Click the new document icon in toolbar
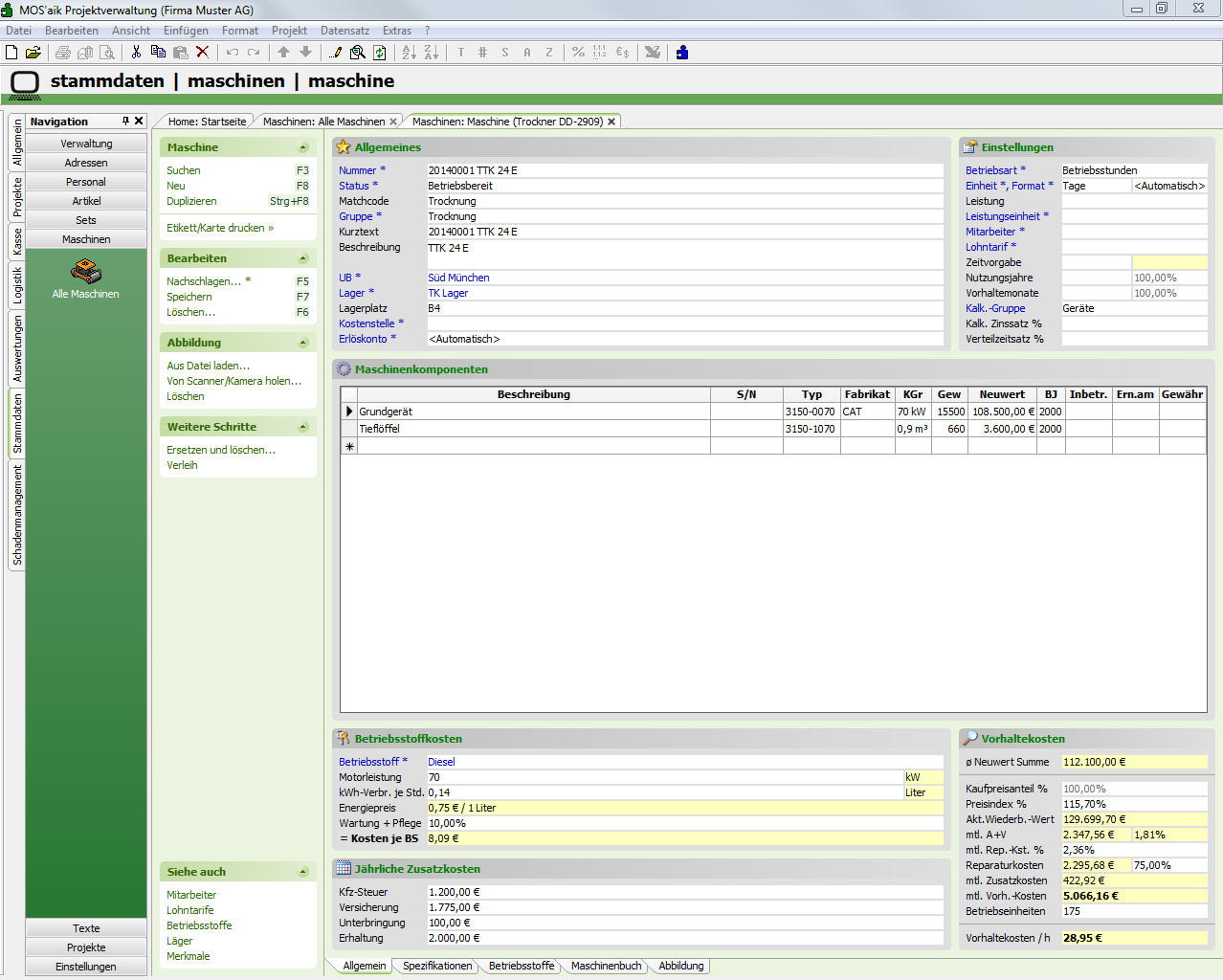Viewport: 1223px width, 980px height. (x=11, y=53)
